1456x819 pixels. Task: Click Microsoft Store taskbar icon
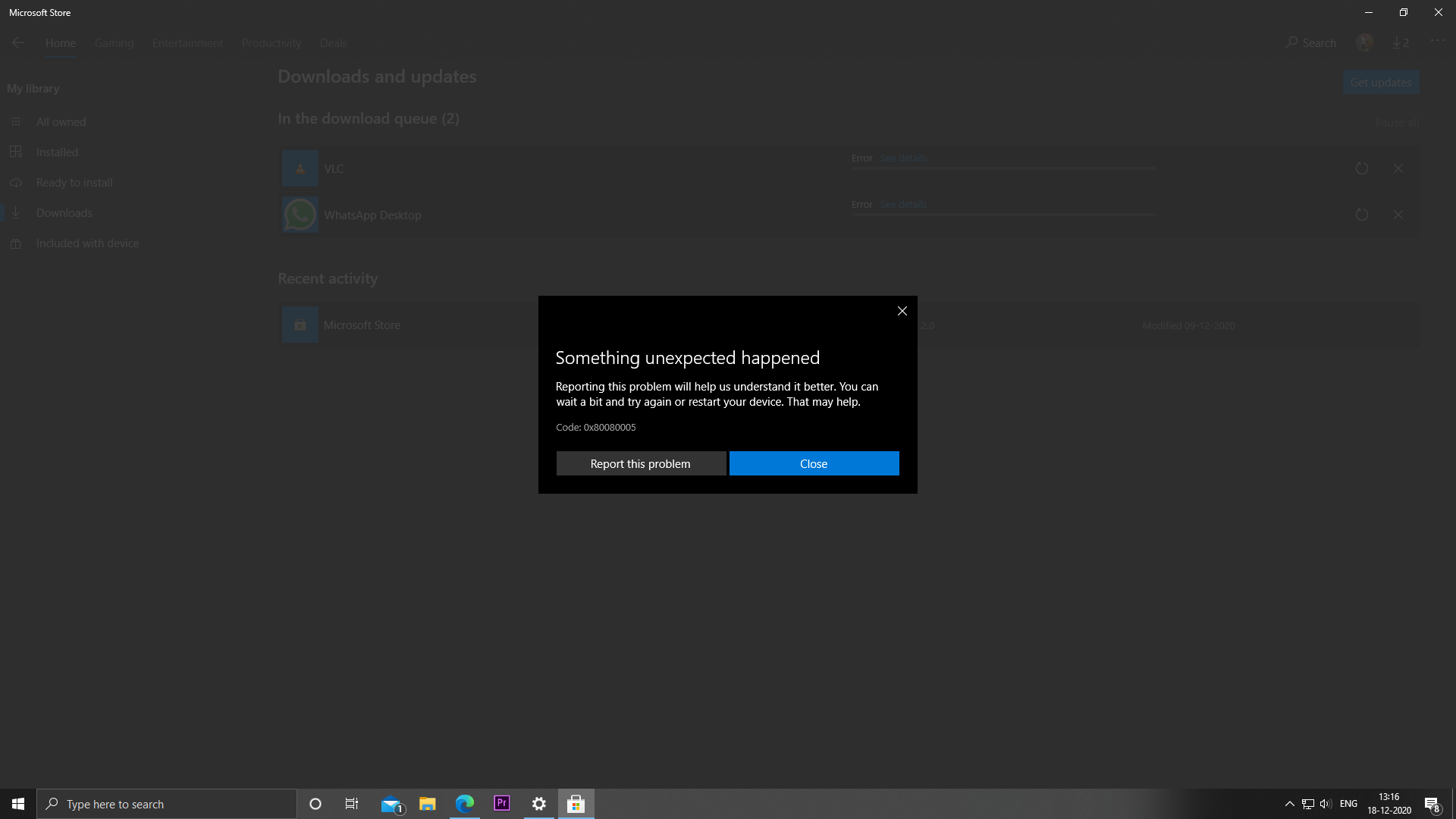(576, 804)
